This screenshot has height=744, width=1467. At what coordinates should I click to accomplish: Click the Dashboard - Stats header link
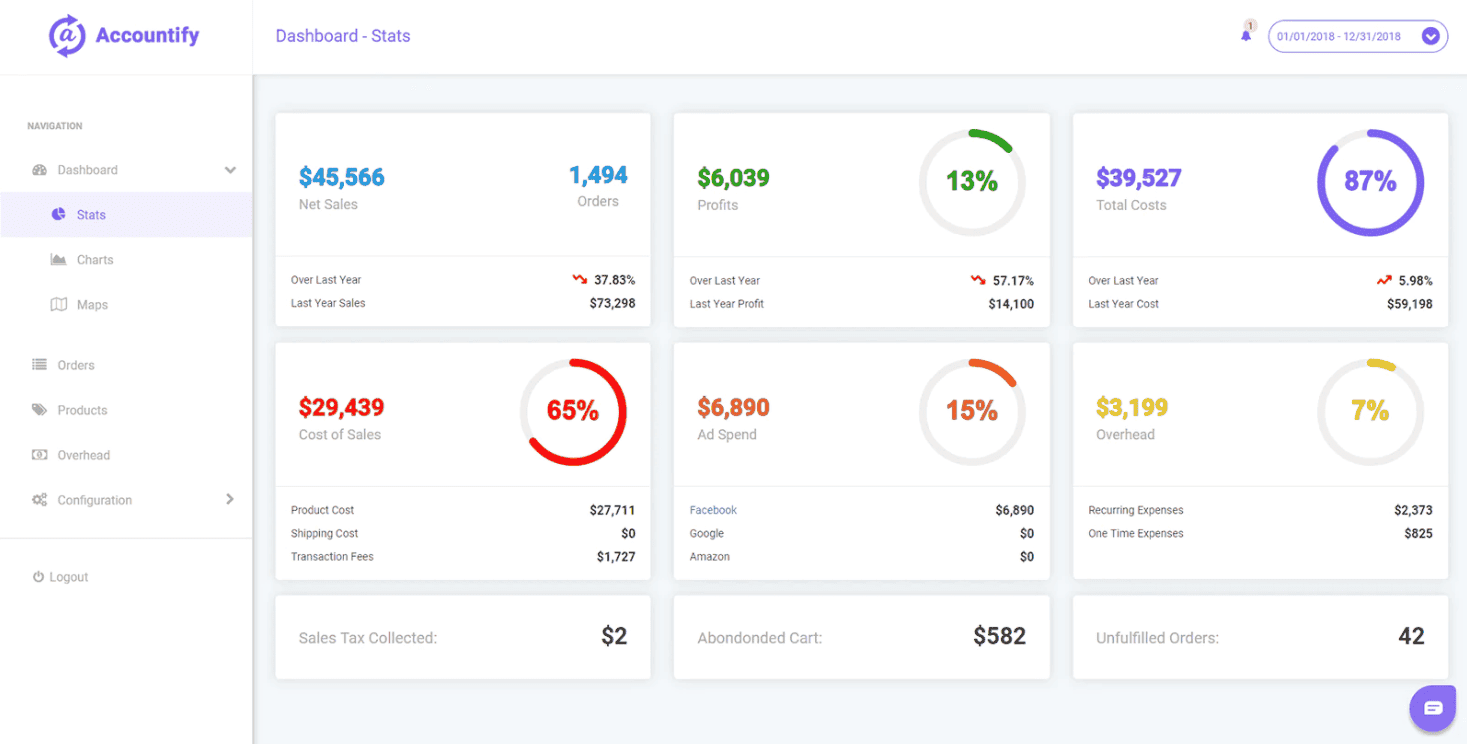(343, 36)
